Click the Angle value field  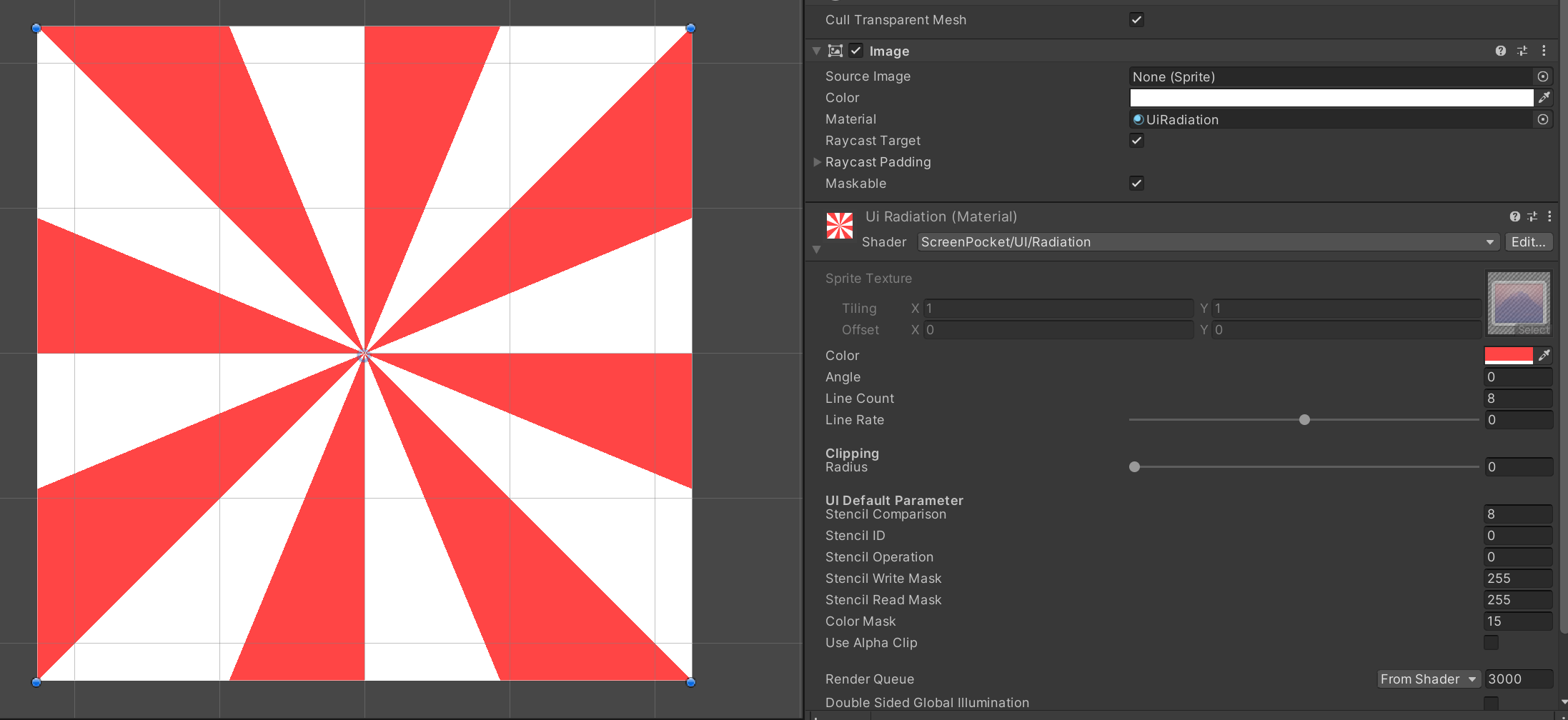1518,377
